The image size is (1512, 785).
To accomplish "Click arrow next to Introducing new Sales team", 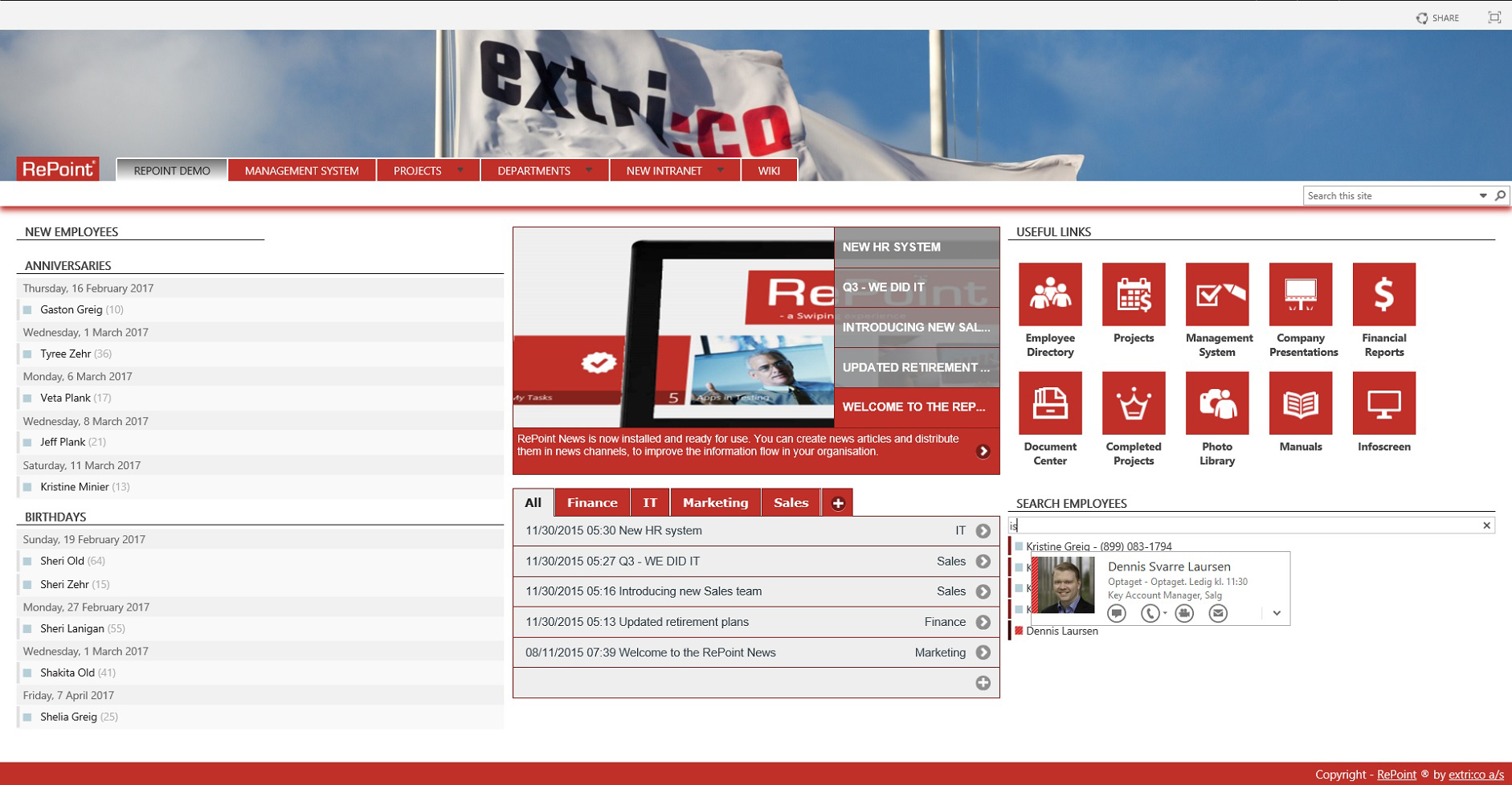I will click(983, 592).
